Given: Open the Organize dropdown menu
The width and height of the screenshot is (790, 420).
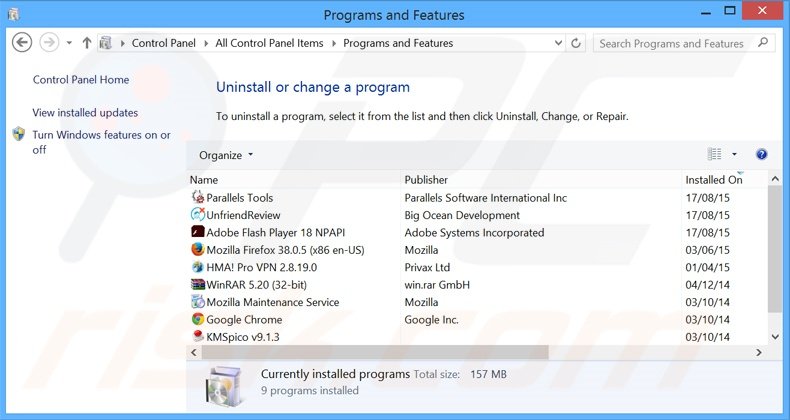Looking at the screenshot, I should [x=226, y=155].
